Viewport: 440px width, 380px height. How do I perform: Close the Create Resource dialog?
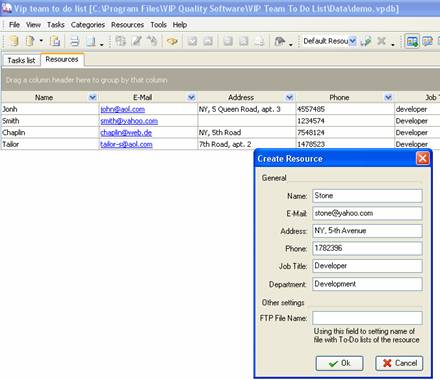click(x=422, y=158)
